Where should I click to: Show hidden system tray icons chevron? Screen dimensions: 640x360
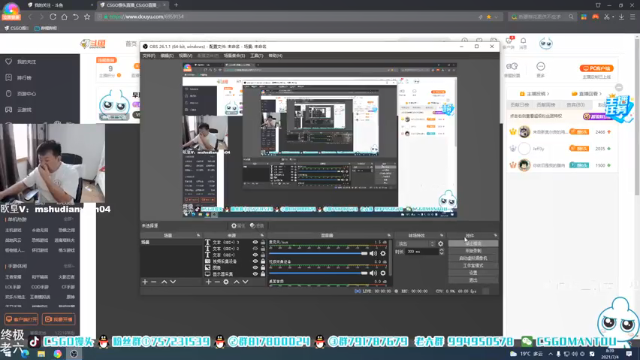click(x=550, y=354)
